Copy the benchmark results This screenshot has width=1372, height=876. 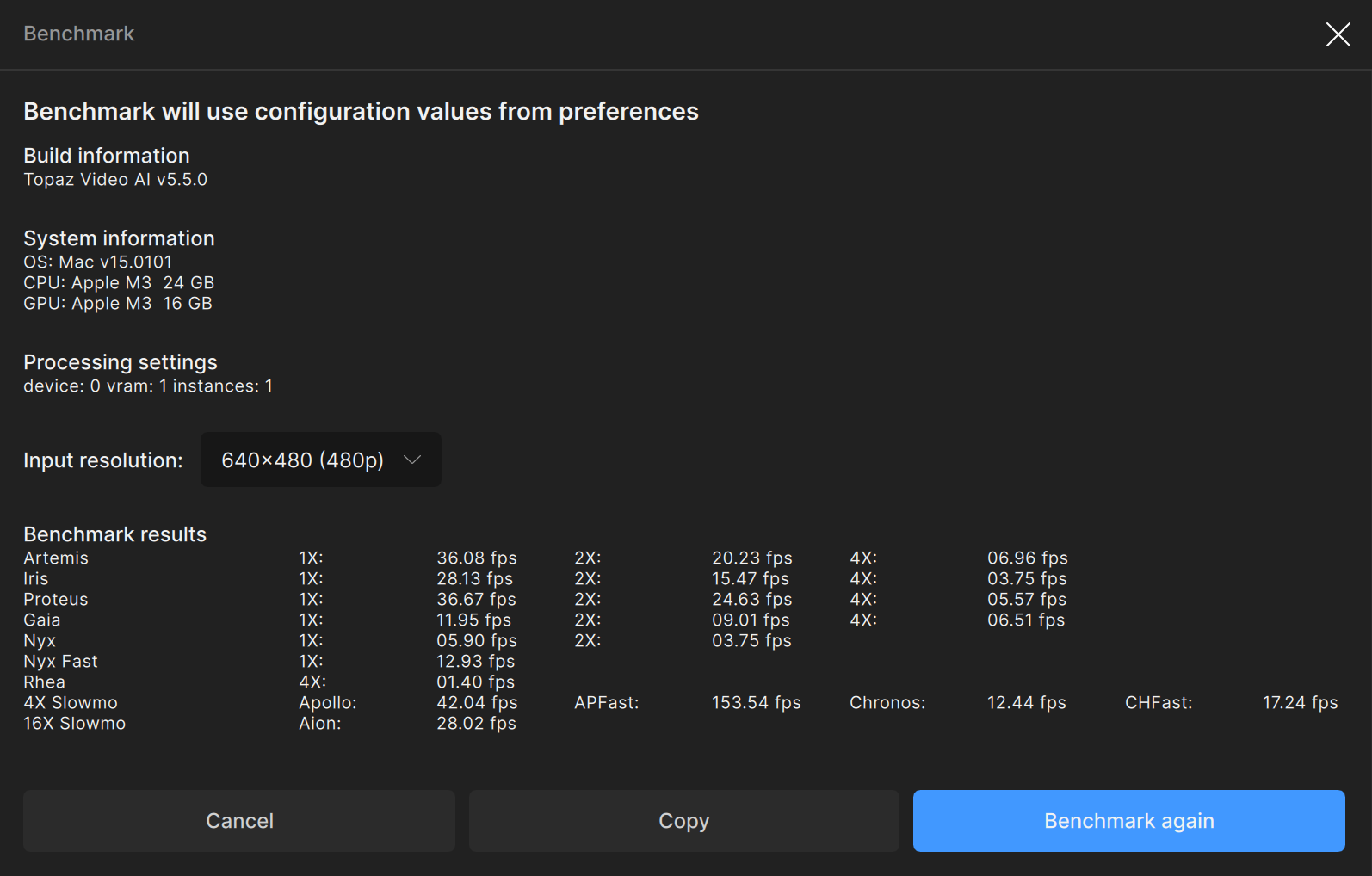(683, 821)
